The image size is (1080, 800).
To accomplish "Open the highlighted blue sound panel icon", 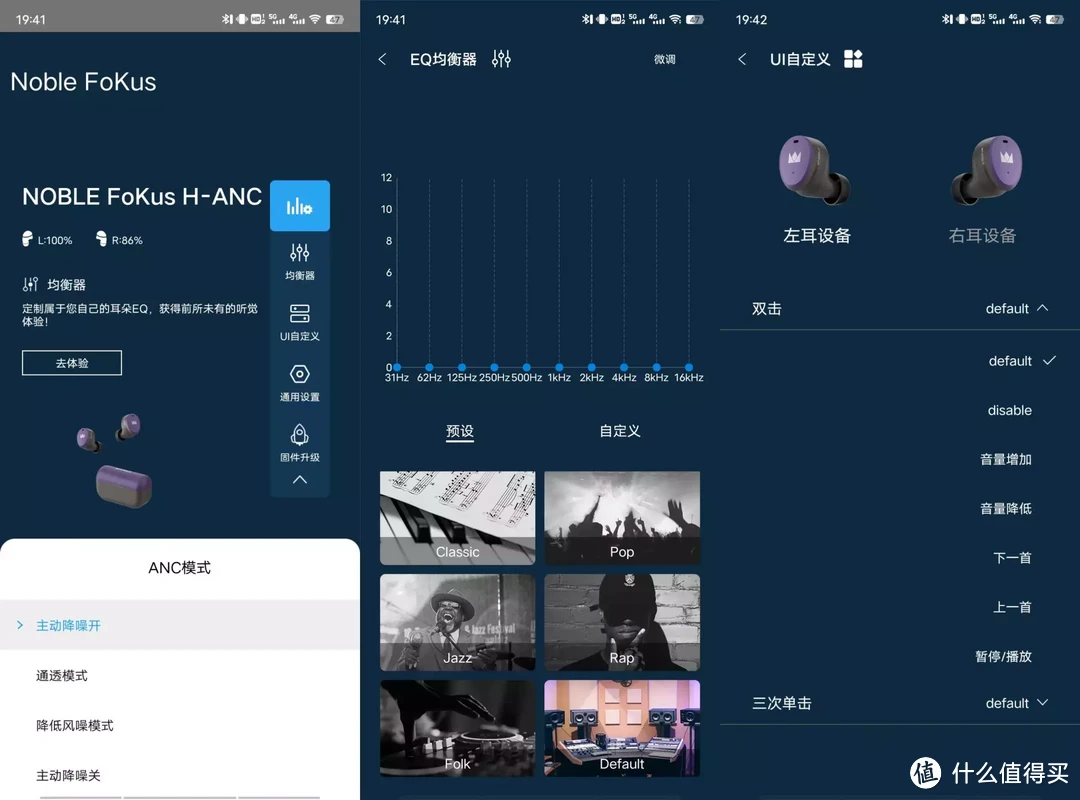I will point(300,206).
